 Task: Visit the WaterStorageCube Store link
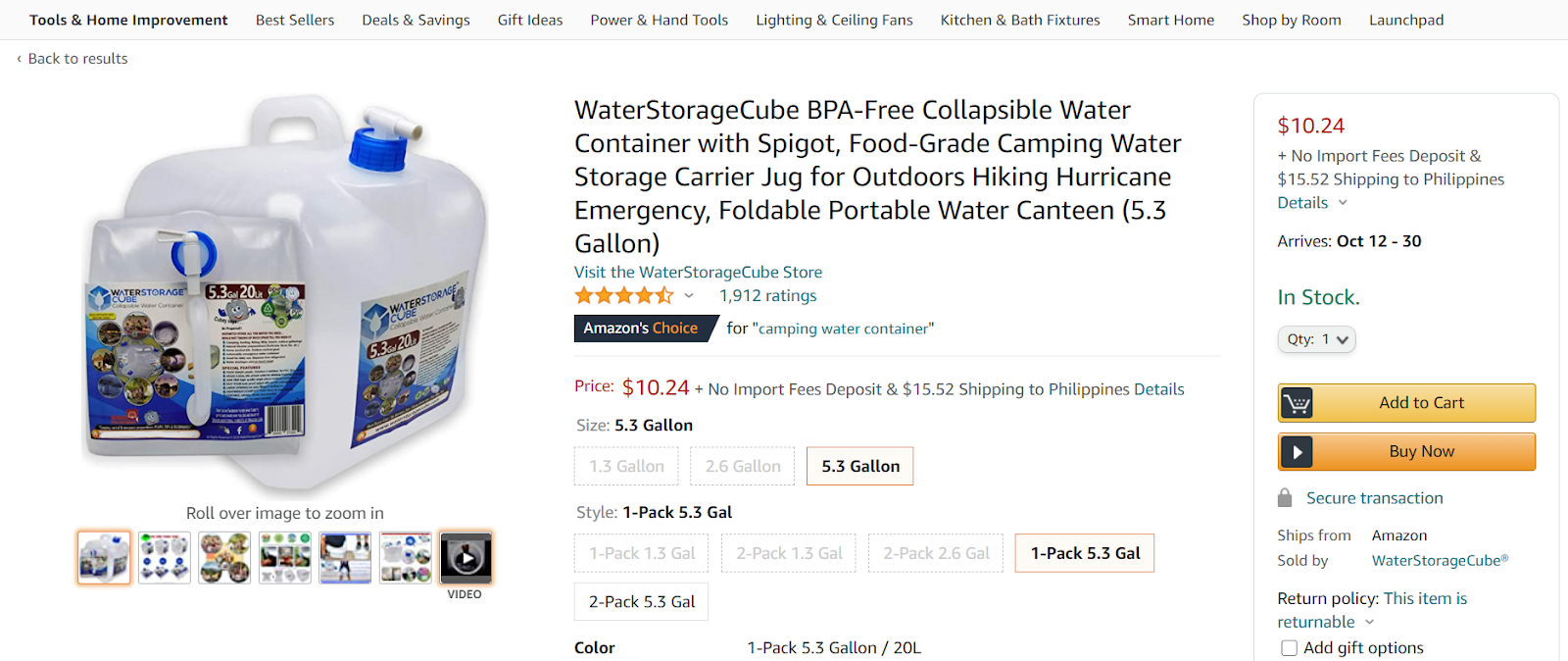tap(698, 272)
